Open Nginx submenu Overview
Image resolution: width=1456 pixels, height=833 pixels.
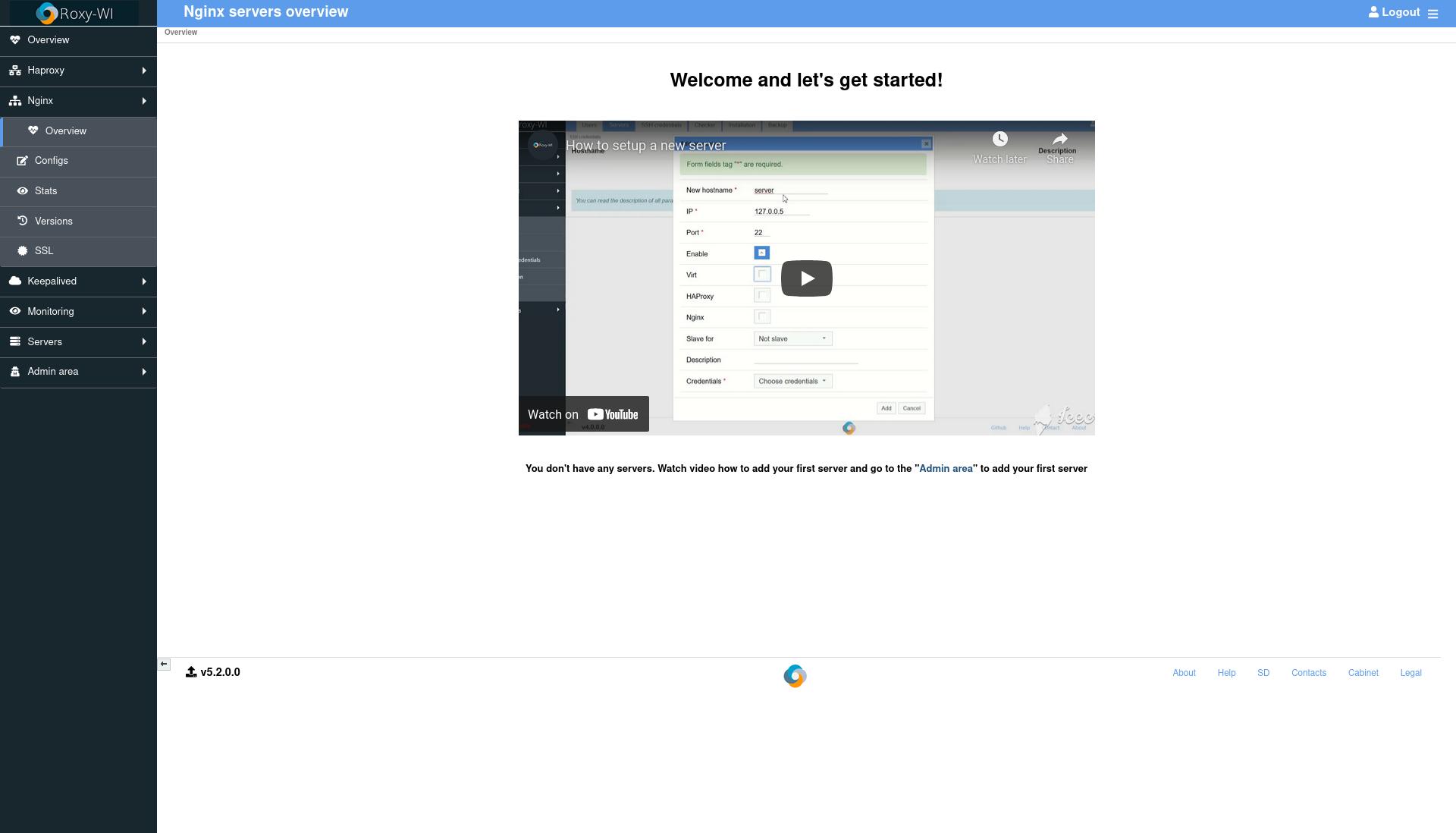(x=79, y=131)
